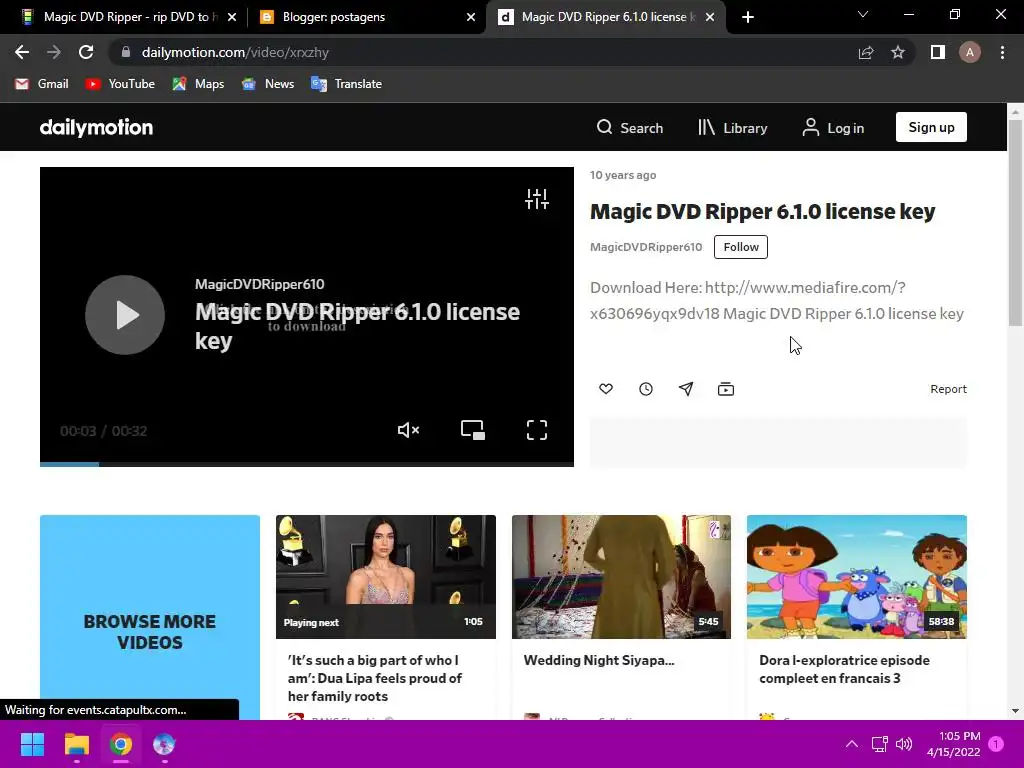Open Chrome three-dot menu
Image resolution: width=1024 pixels, height=768 pixels.
(1002, 52)
